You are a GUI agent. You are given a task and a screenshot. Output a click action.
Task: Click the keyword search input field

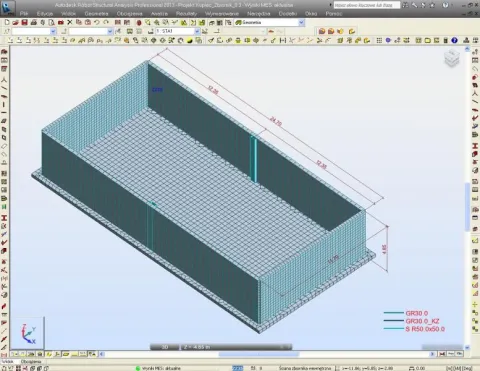tap(367, 5)
